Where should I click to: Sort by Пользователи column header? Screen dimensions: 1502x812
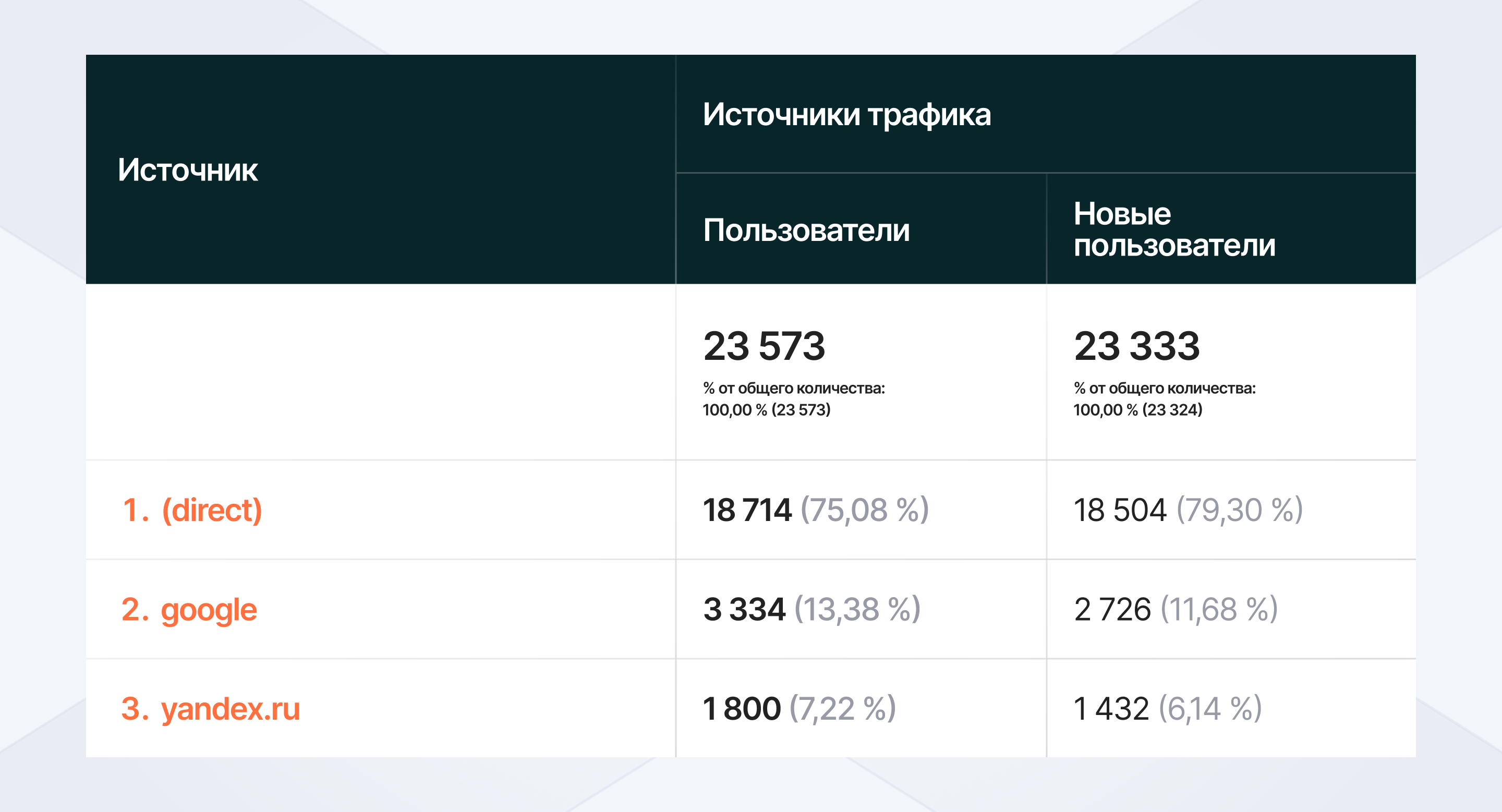coord(806,231)
